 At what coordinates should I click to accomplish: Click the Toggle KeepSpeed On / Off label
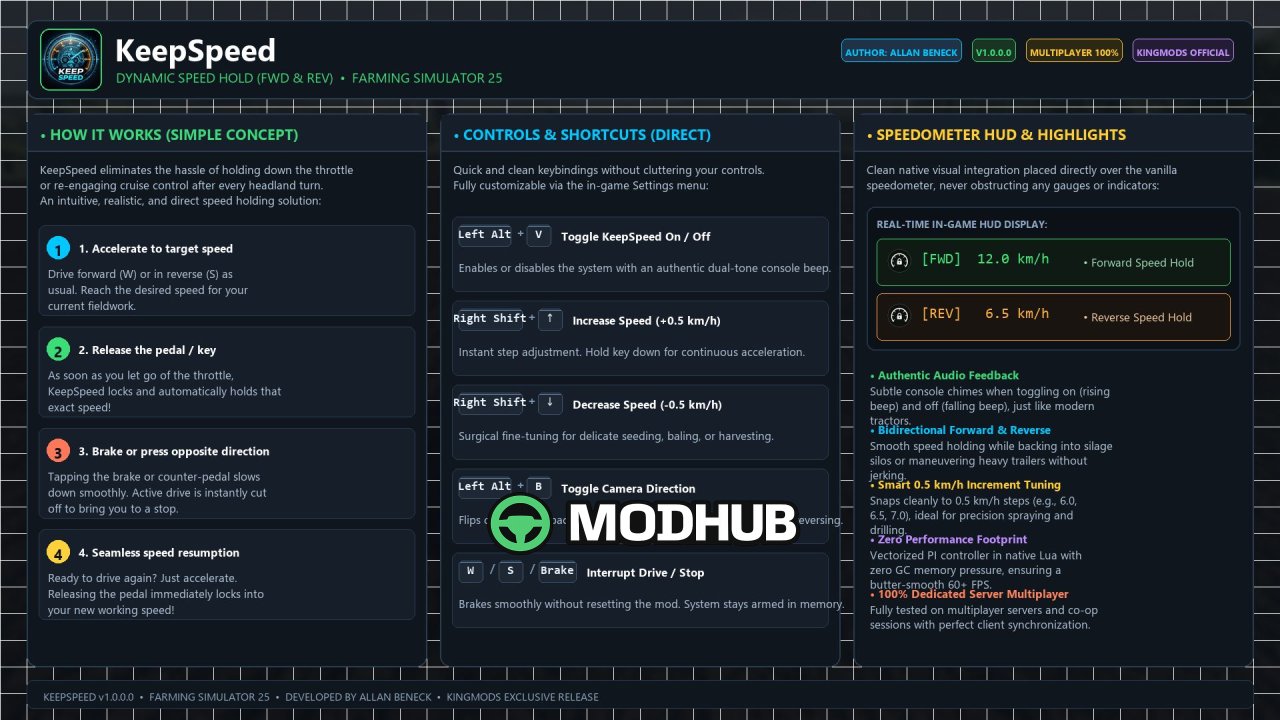pos(636,237)
